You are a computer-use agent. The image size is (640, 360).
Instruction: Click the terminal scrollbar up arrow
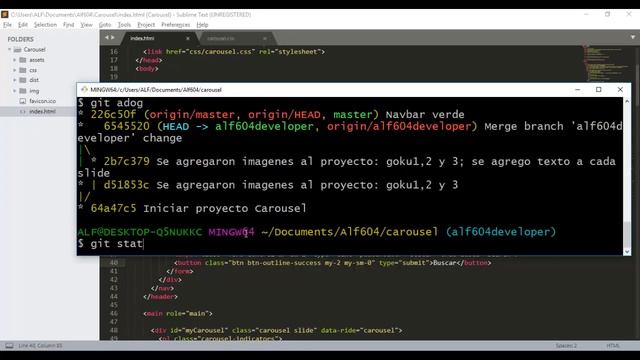[x=627, y=101]
